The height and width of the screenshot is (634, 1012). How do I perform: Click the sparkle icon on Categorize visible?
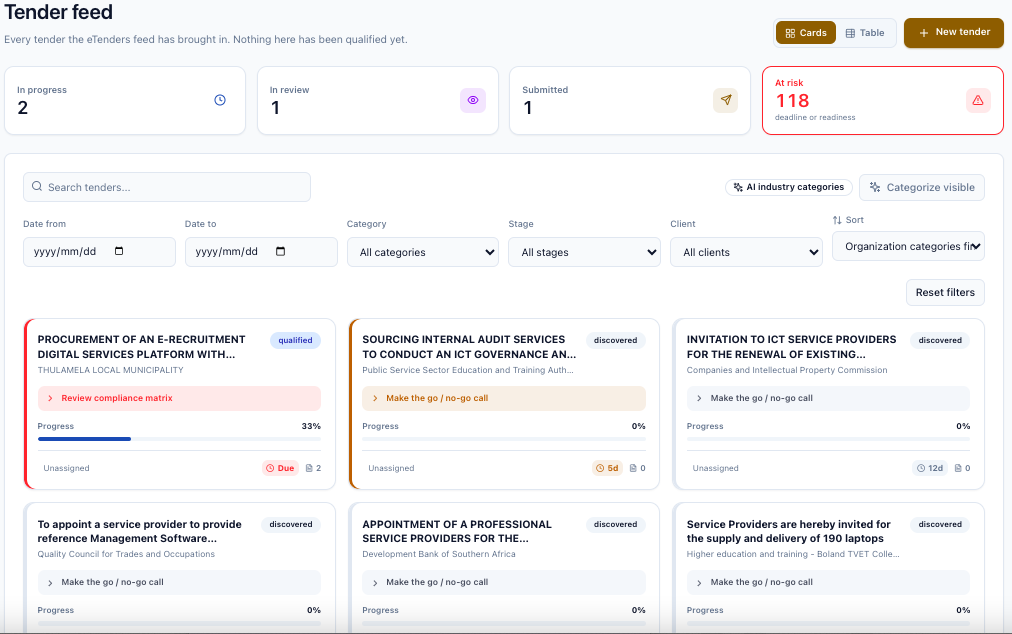click(875, 187)
